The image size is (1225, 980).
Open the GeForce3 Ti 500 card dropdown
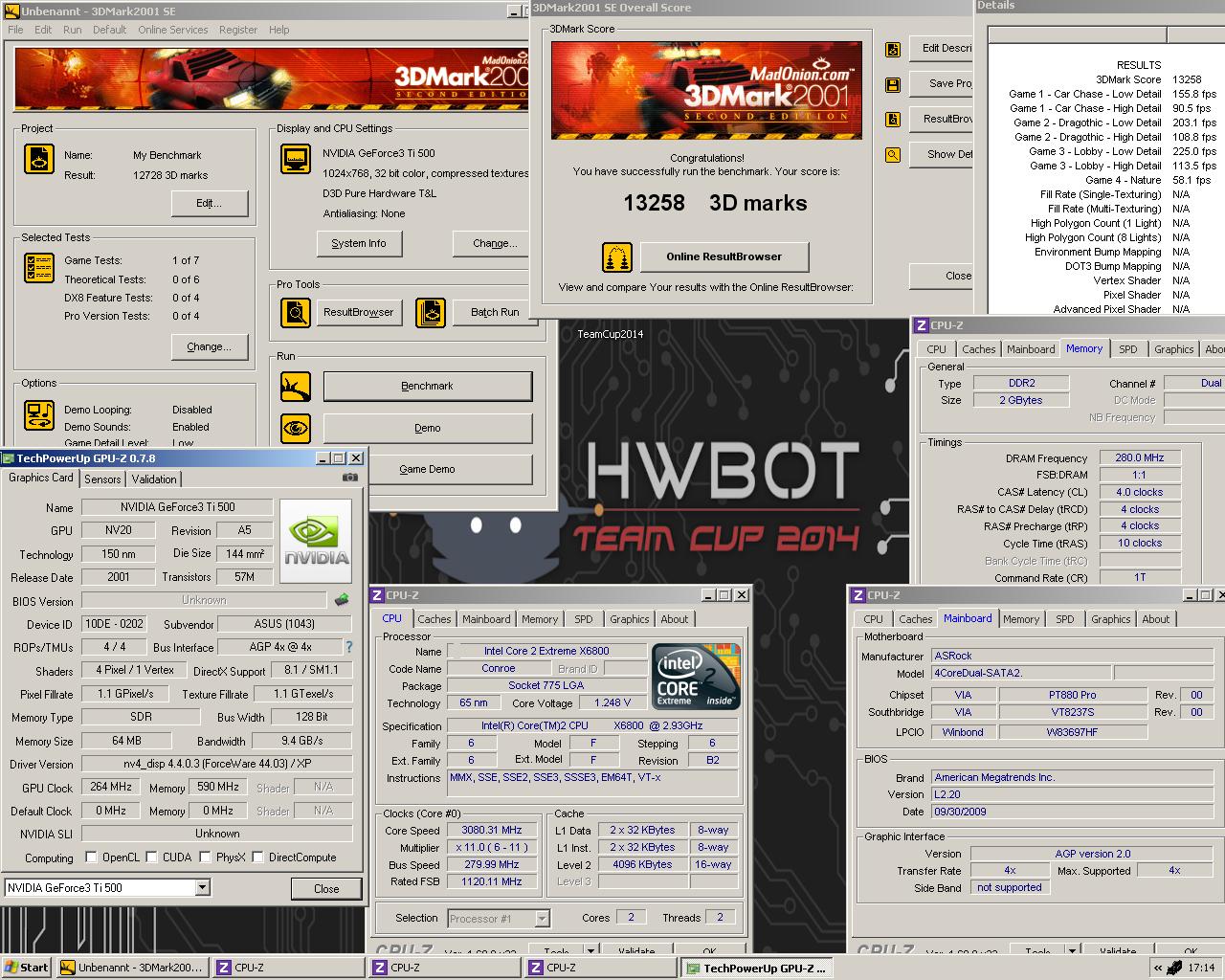click(x=202, y=888)
